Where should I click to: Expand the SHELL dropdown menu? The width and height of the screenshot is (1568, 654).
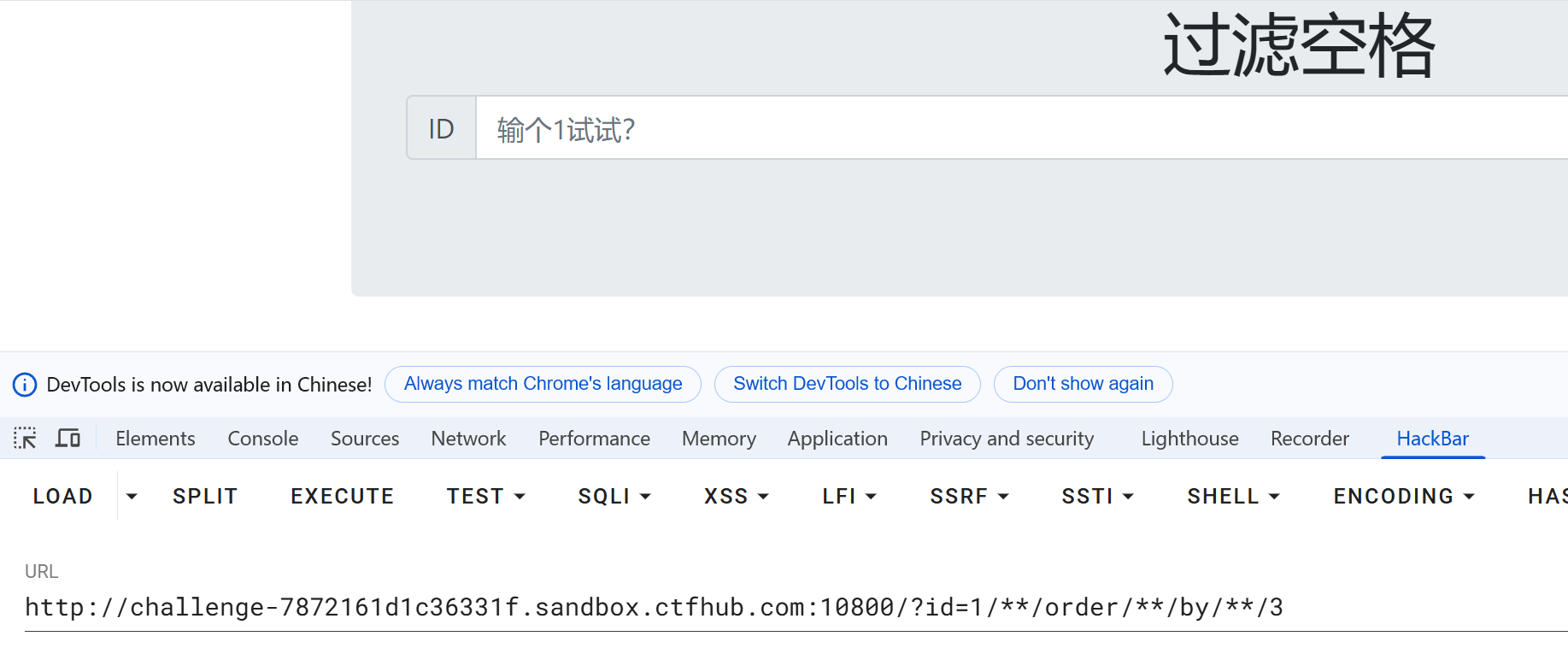coord(1233,496)
